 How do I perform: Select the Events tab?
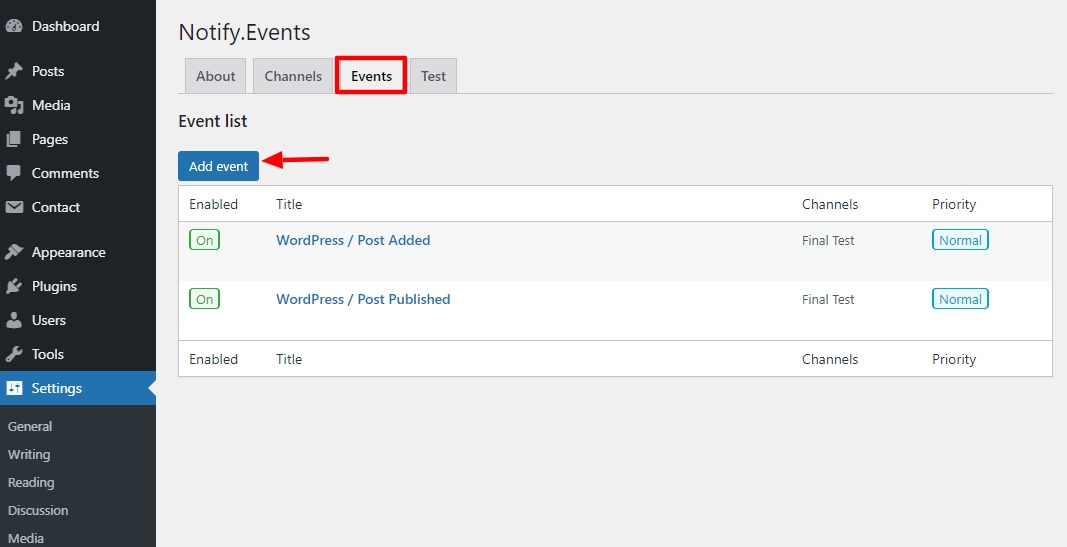coord(371,76)
